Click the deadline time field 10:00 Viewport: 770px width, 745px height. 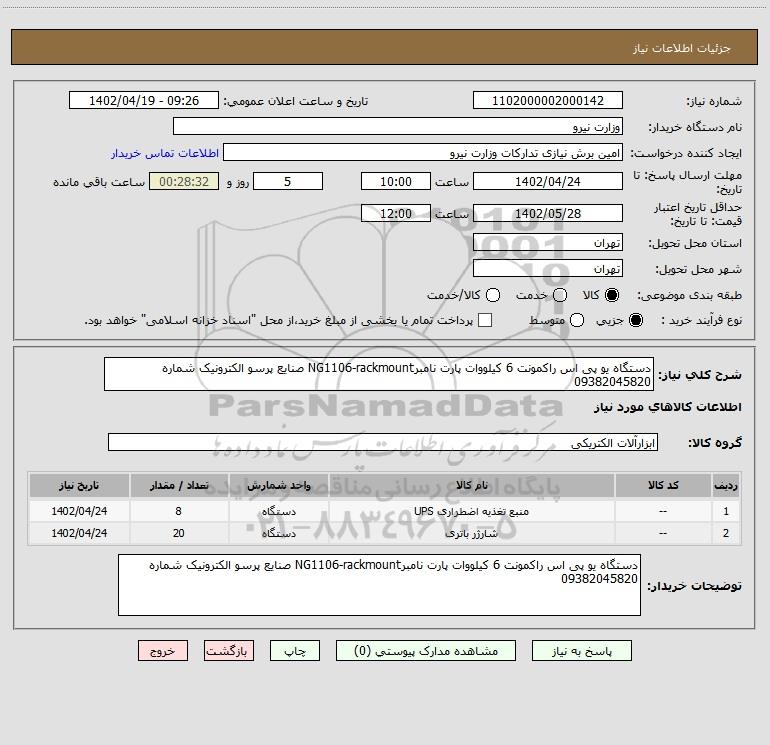coord(396,181)
